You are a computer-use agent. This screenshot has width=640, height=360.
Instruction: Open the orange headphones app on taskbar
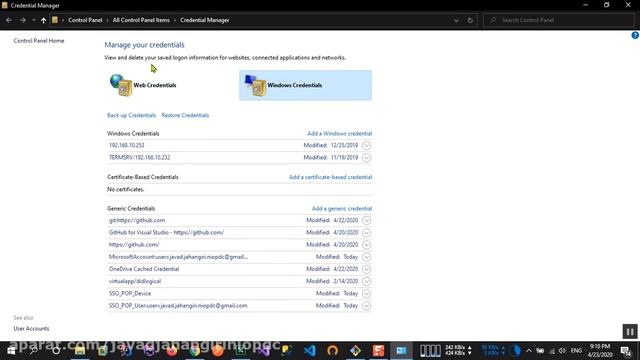pos(333,351)
